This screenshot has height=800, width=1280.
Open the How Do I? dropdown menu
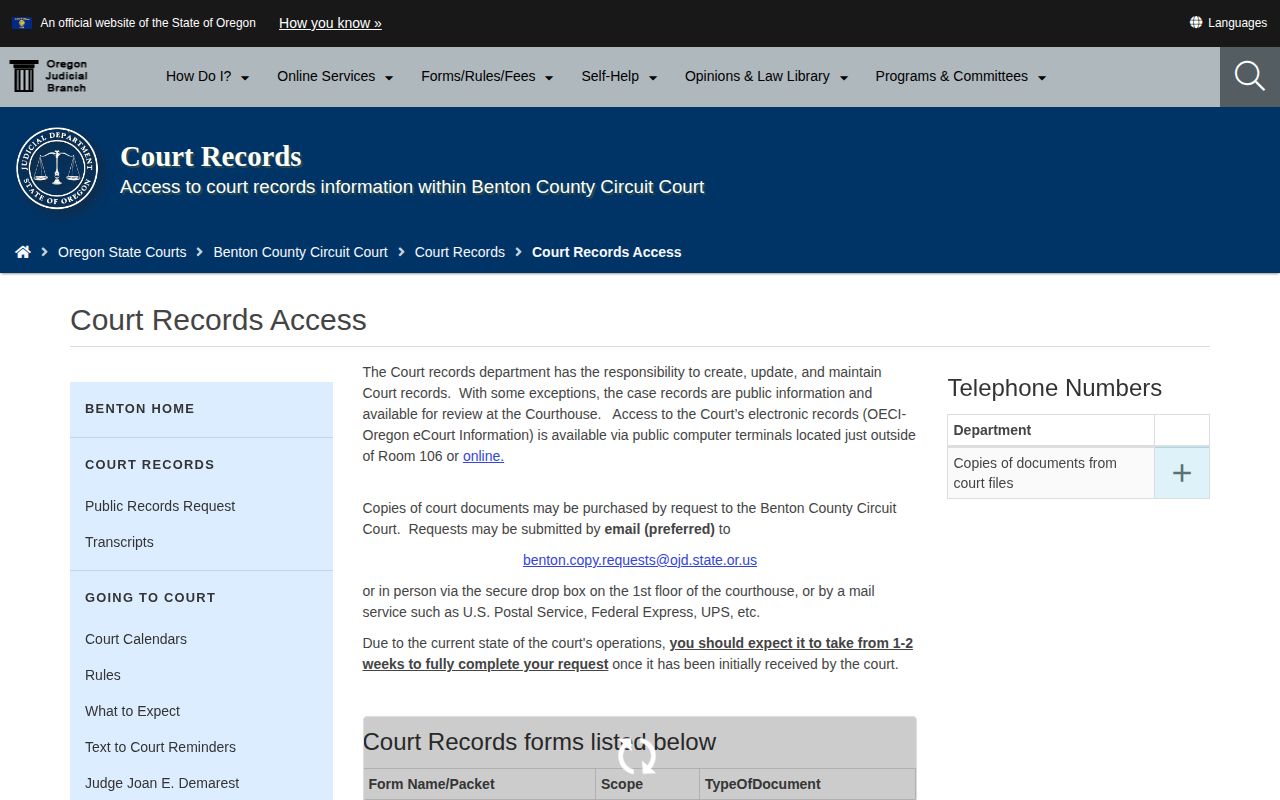tap(207, 76)
